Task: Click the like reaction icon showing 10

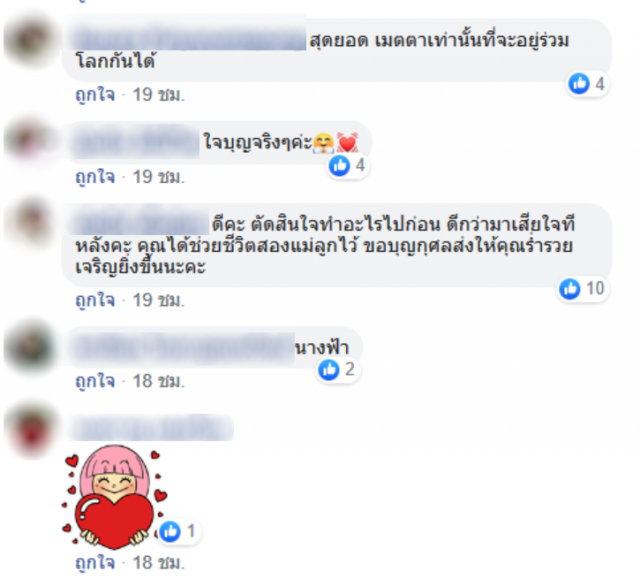Action: click(570, 288)
